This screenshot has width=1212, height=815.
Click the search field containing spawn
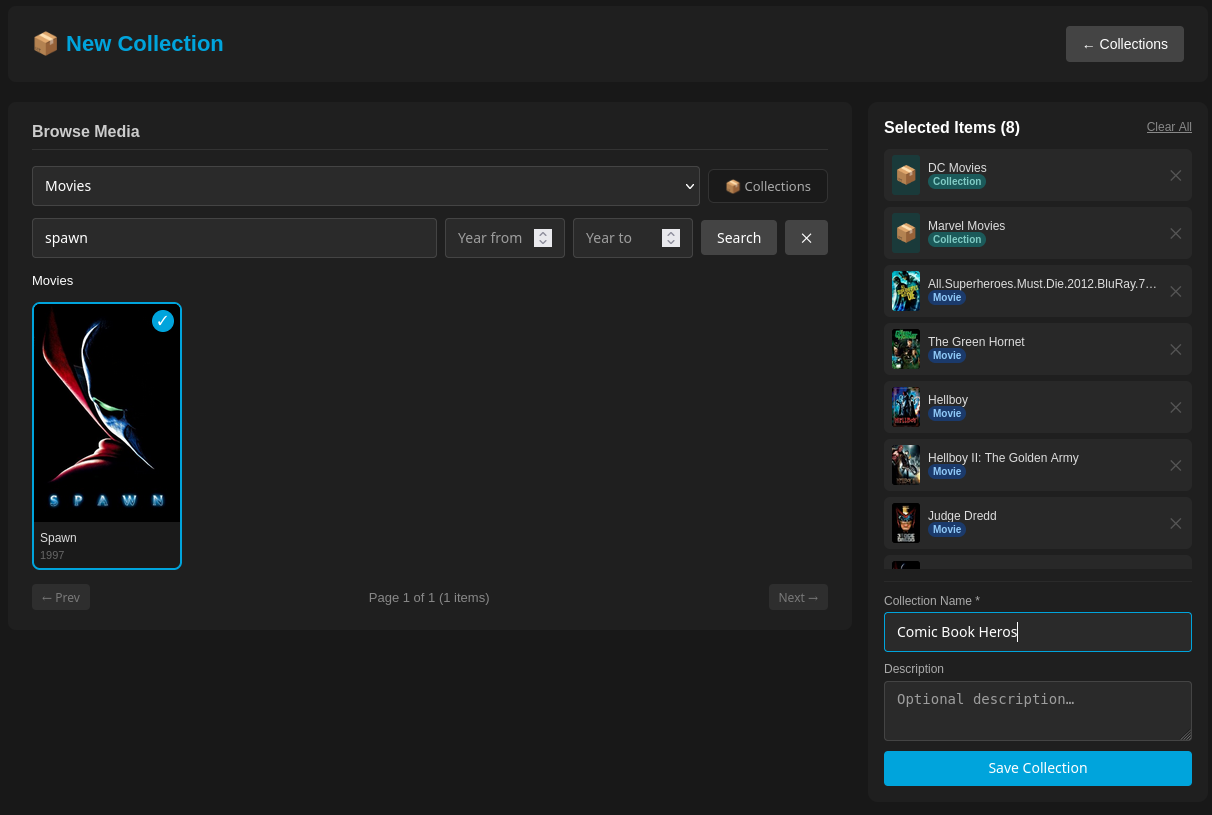(x=234, y=238)
